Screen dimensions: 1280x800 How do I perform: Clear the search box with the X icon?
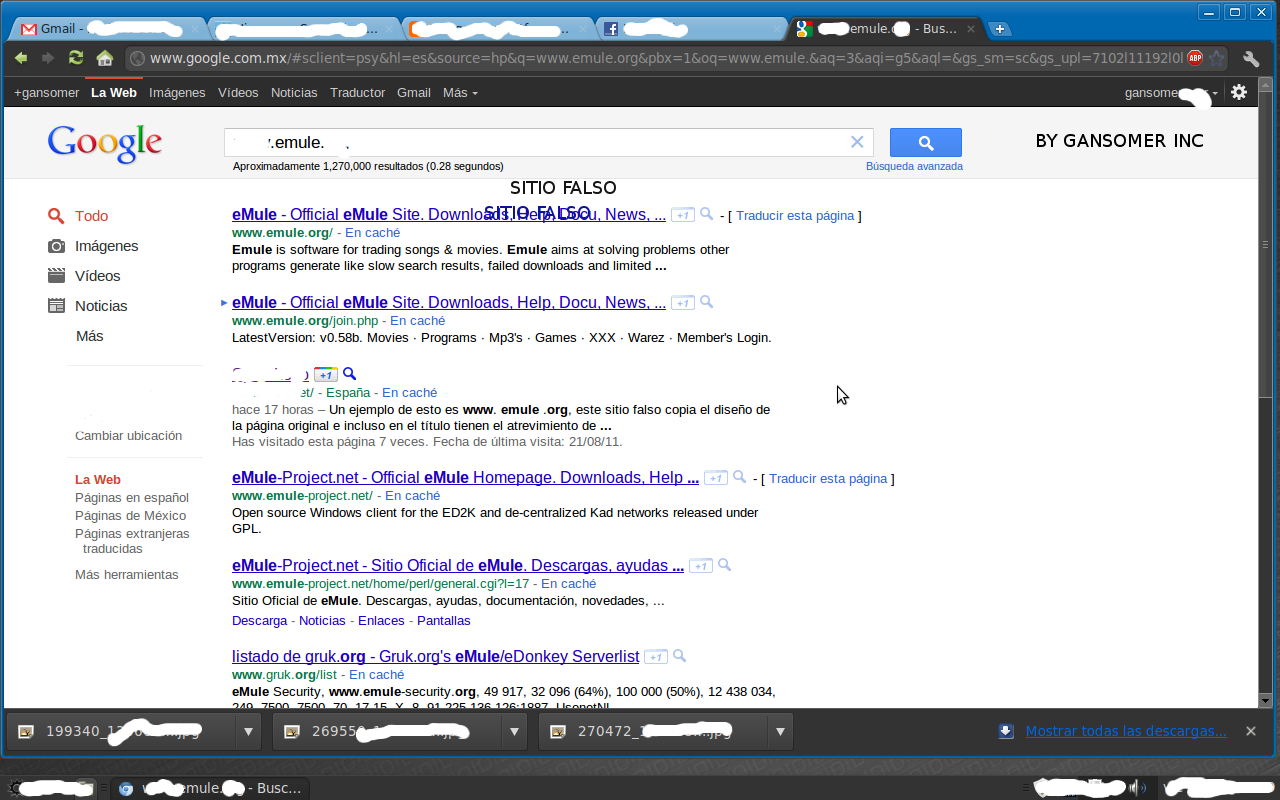click(857, 142)
